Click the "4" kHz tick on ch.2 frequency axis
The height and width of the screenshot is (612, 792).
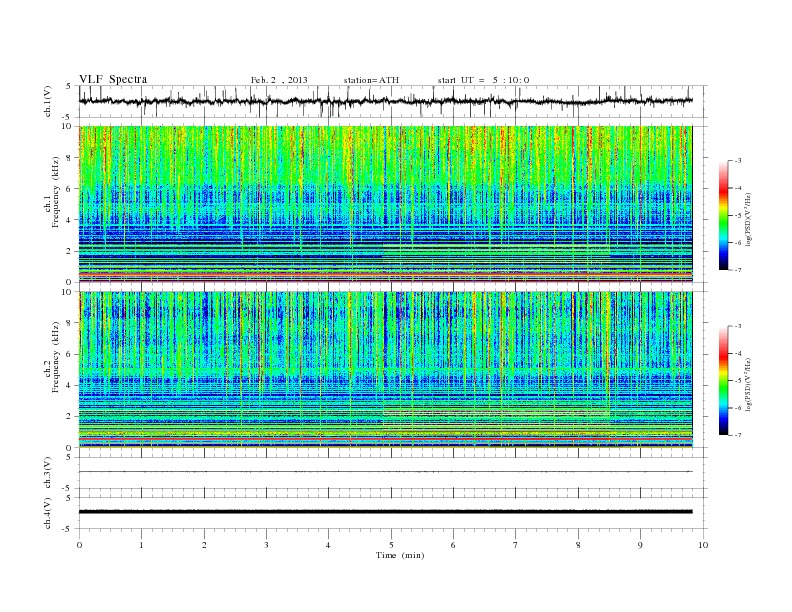(x=69, y=385)
